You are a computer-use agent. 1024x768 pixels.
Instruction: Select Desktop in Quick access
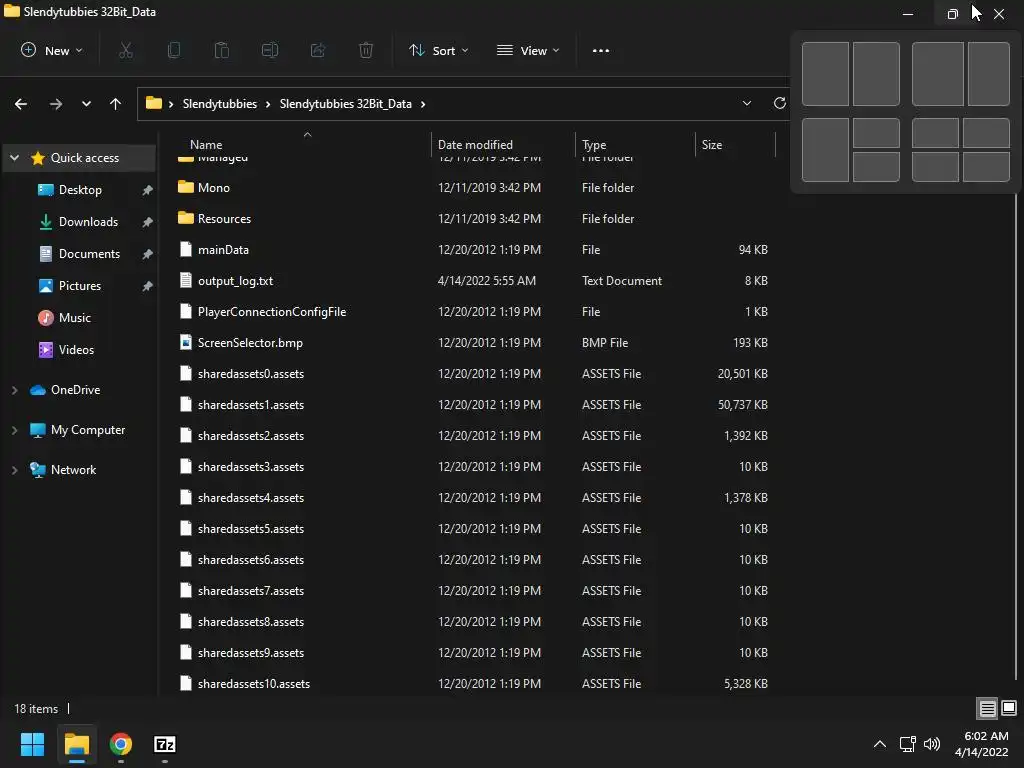coord(80,190)
